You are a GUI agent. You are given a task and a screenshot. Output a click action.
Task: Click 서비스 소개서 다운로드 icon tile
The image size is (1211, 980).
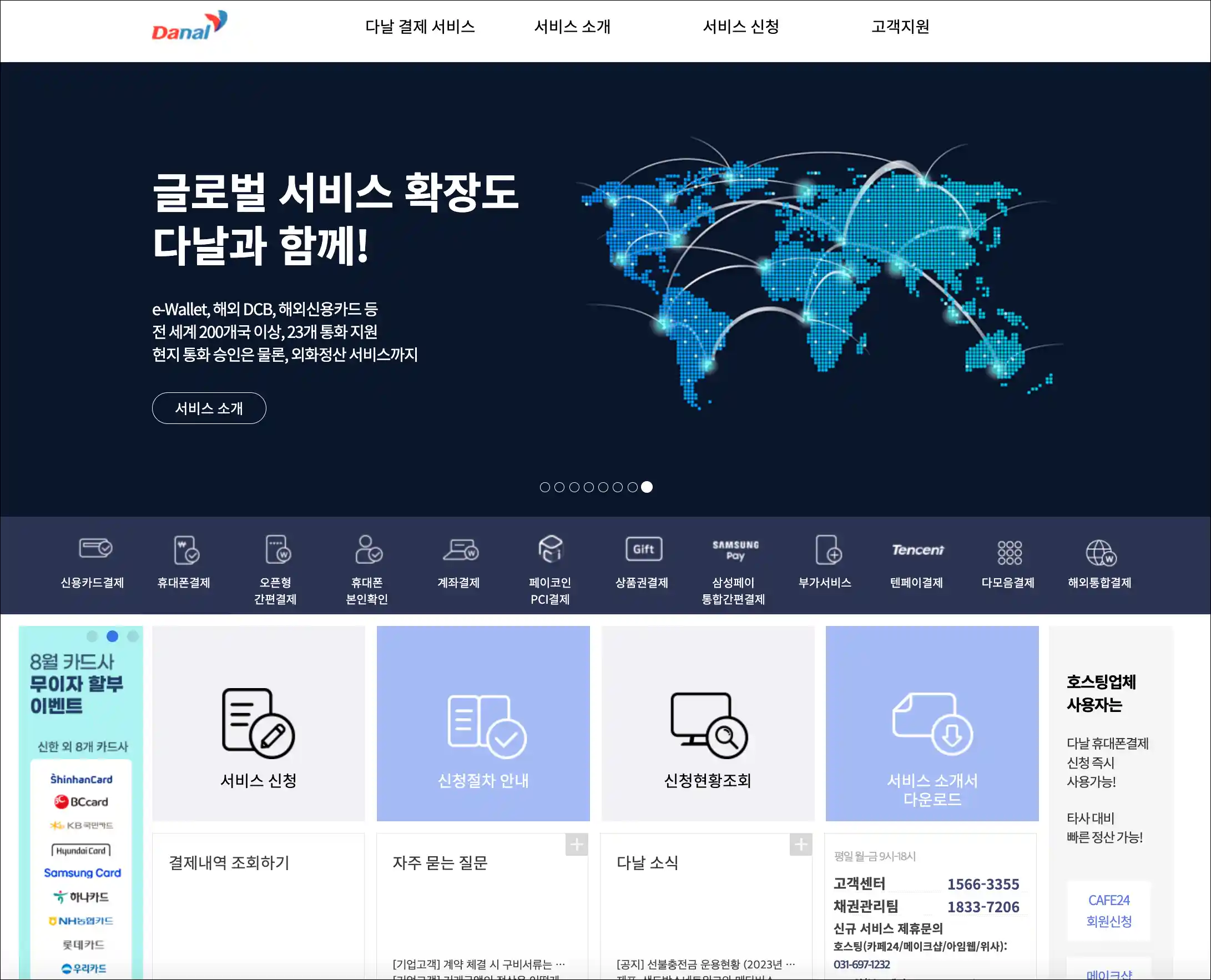[x=932, y=723]
